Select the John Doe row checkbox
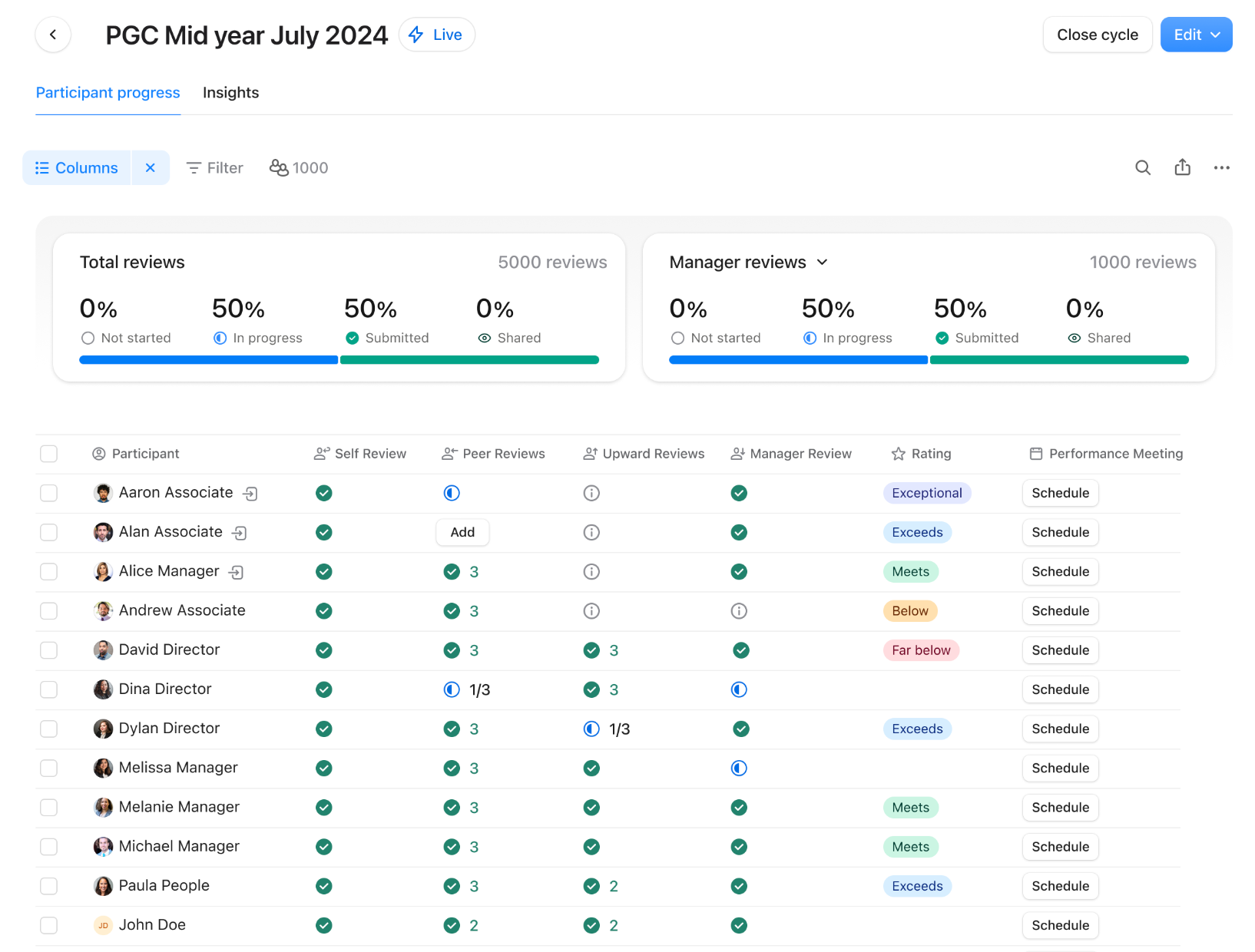This screenshot has height=952, width=1255. click(x=48, y=925)
